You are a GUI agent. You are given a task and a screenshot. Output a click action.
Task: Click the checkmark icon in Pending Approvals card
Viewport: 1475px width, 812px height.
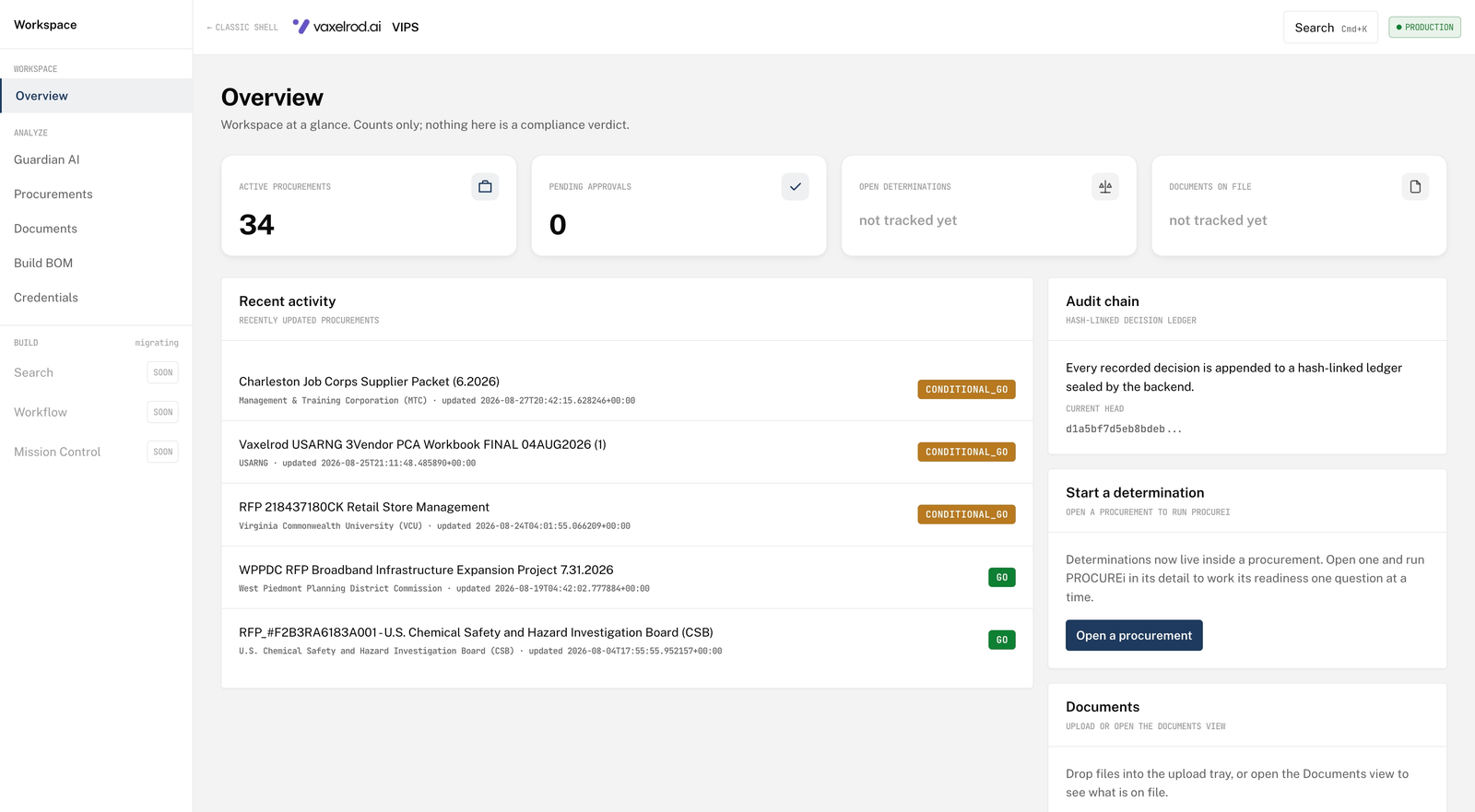[x=795, y=187]
